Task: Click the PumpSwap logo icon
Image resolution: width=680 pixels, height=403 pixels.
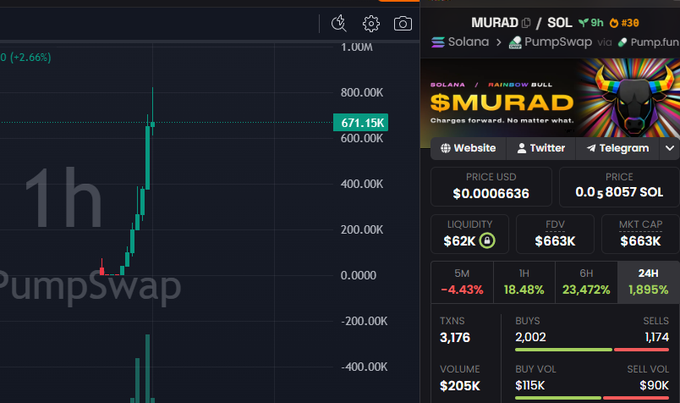Action: [x=515, y=43]
